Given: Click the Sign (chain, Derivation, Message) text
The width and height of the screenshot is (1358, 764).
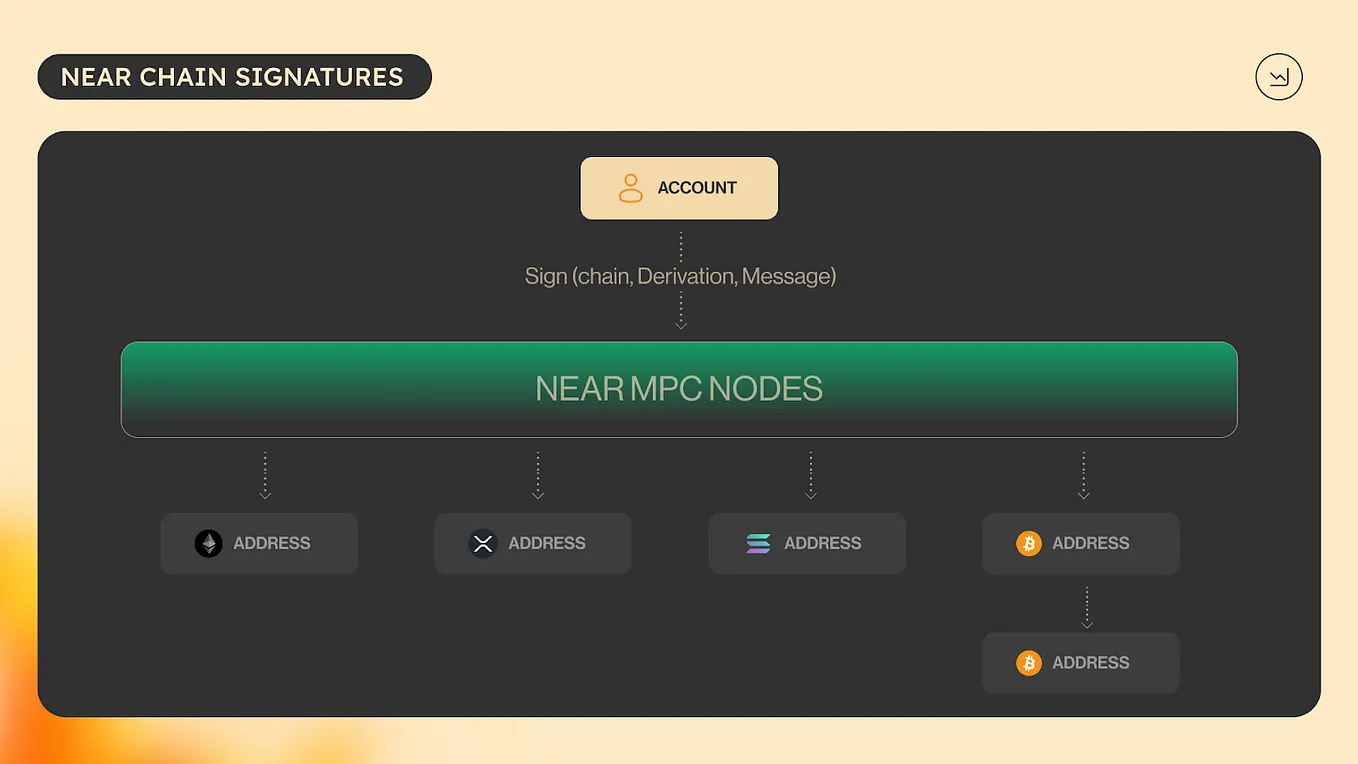Looking at the screenshot, I should [x=679, y=276].
